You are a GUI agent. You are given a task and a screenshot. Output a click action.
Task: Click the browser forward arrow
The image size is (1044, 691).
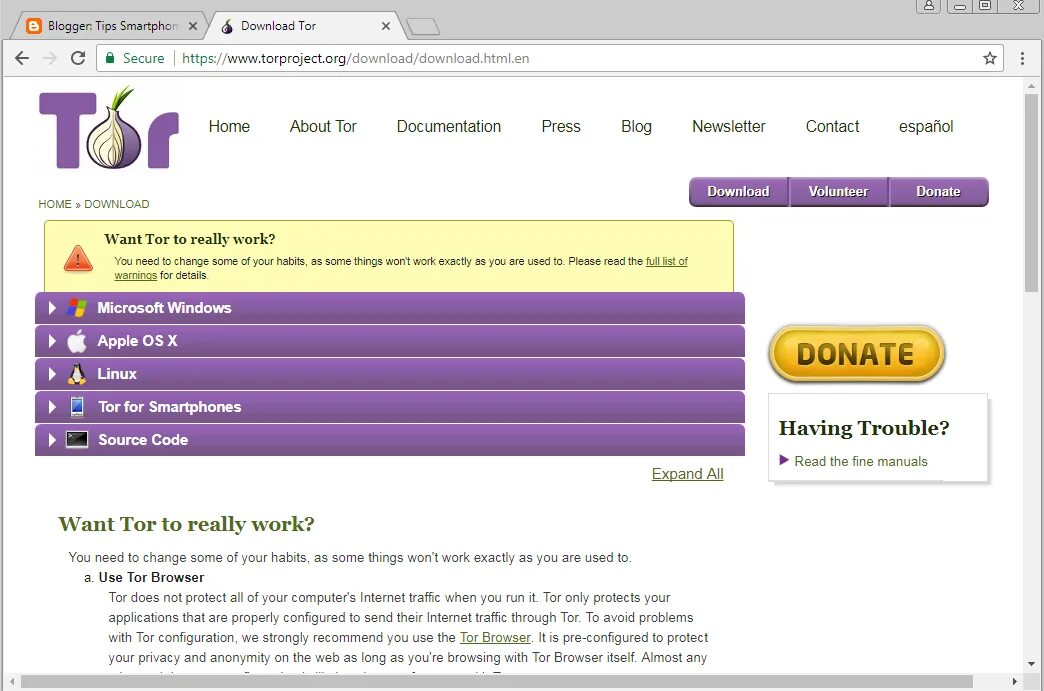click(50, 58)
